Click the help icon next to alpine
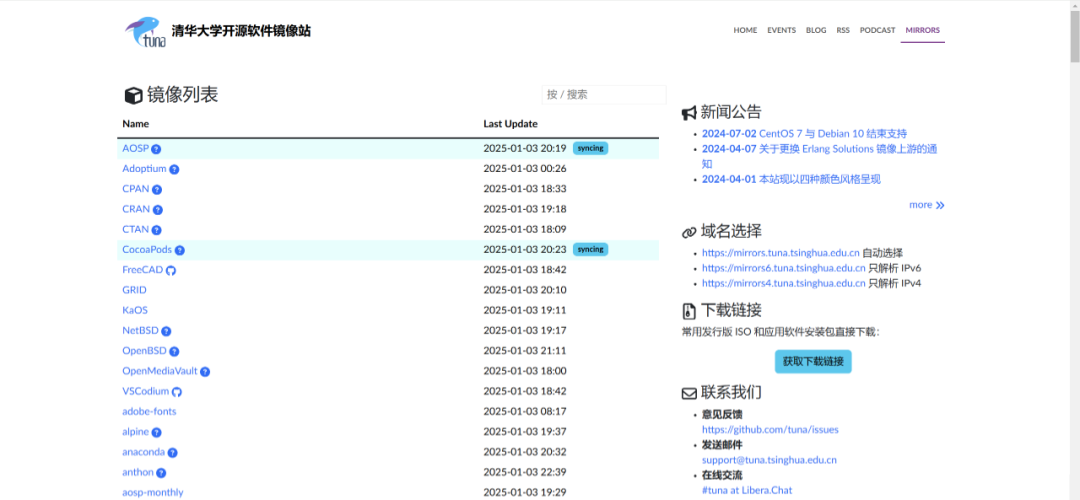1080x500 pixels. pyautogui.click(x=156, y=433)
